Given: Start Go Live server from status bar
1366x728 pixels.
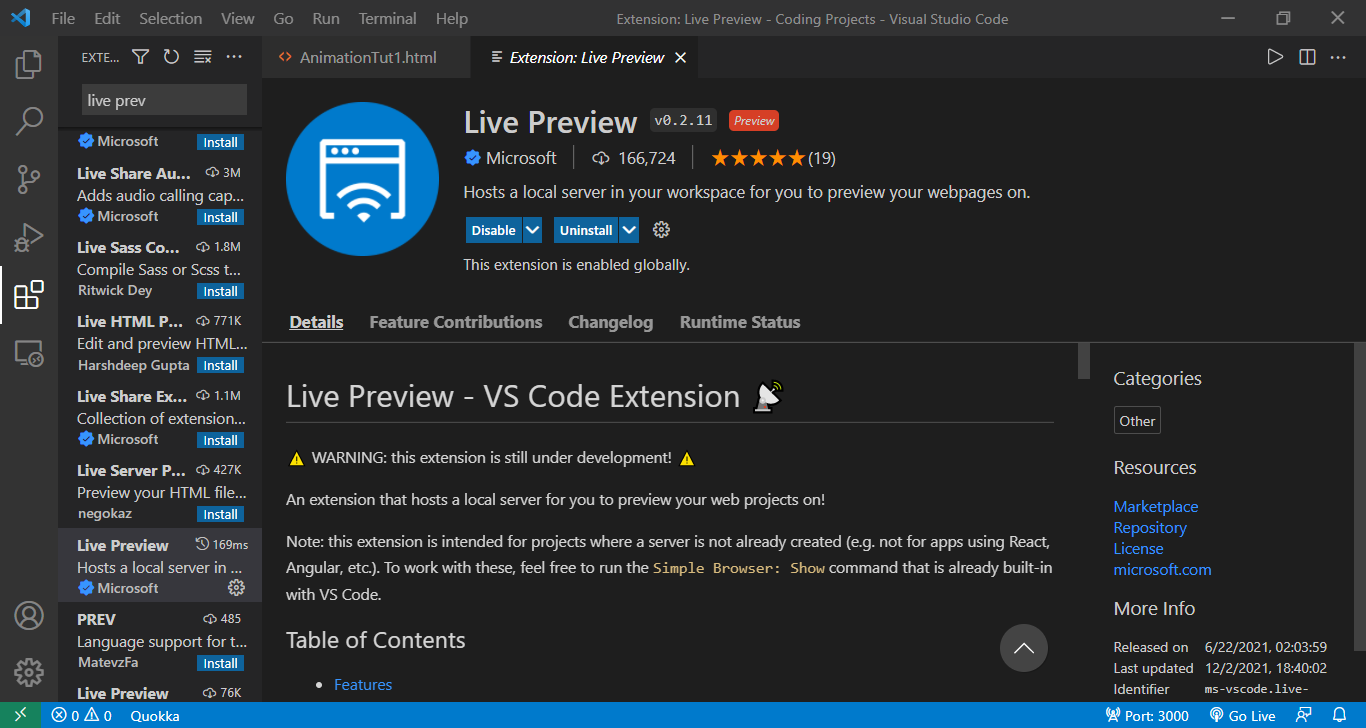Looking at the screenshot, I should [1243, 715].
